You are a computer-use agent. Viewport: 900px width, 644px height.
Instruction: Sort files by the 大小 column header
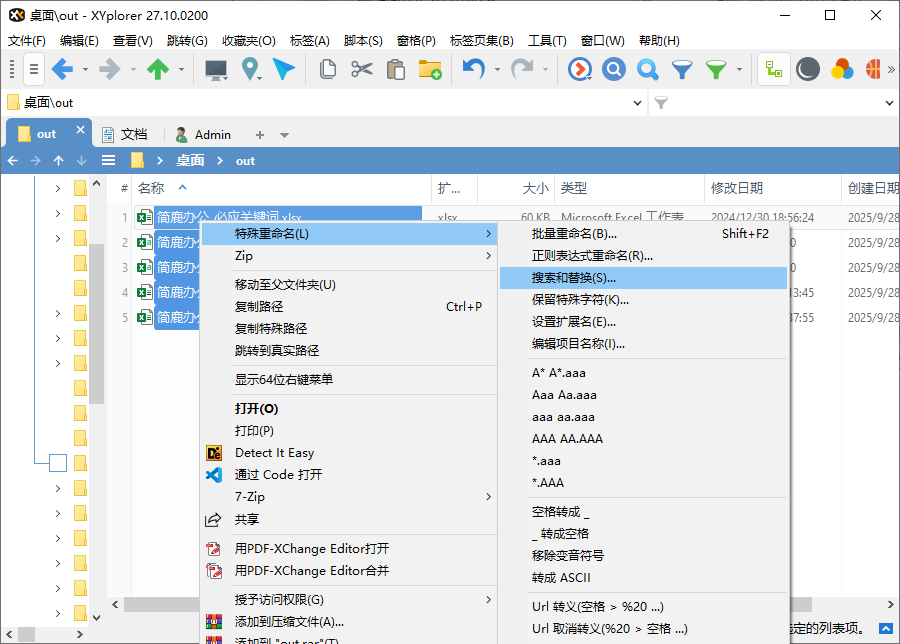click(x=535, y=188)
